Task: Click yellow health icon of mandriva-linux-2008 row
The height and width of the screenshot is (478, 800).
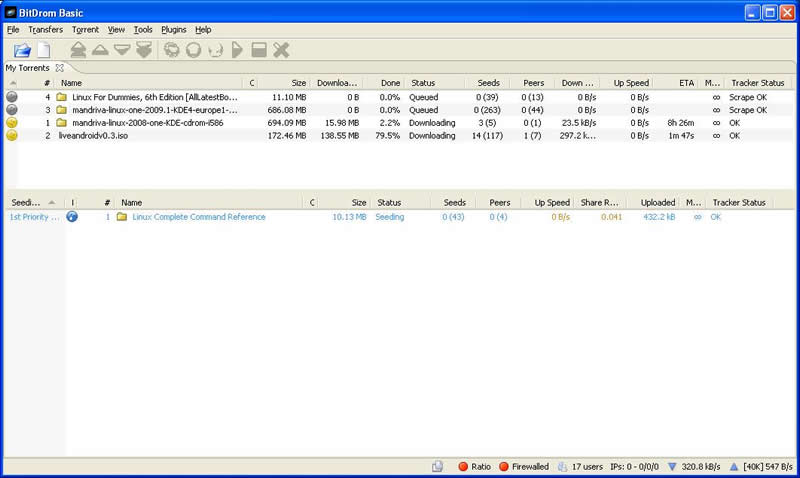Action: tap(12, 122)
